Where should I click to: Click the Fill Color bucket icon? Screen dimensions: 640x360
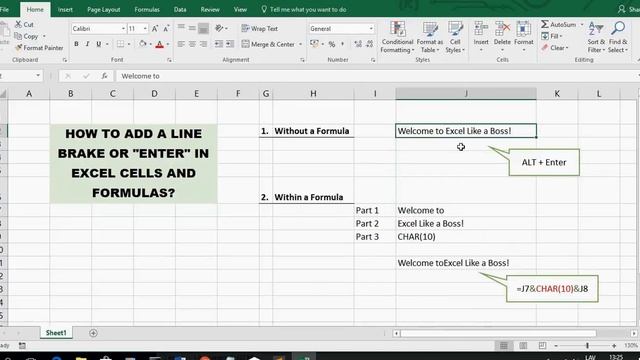(x=142, y=44)
